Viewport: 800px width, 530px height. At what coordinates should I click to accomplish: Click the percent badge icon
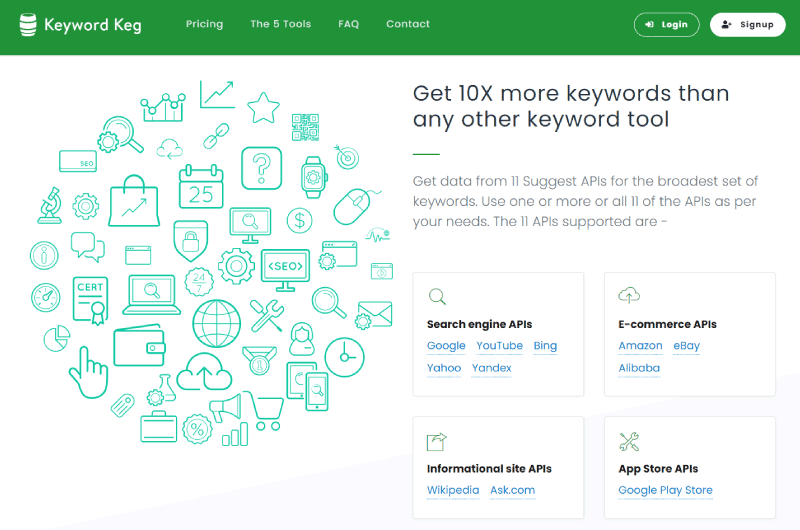click(197, 429)
